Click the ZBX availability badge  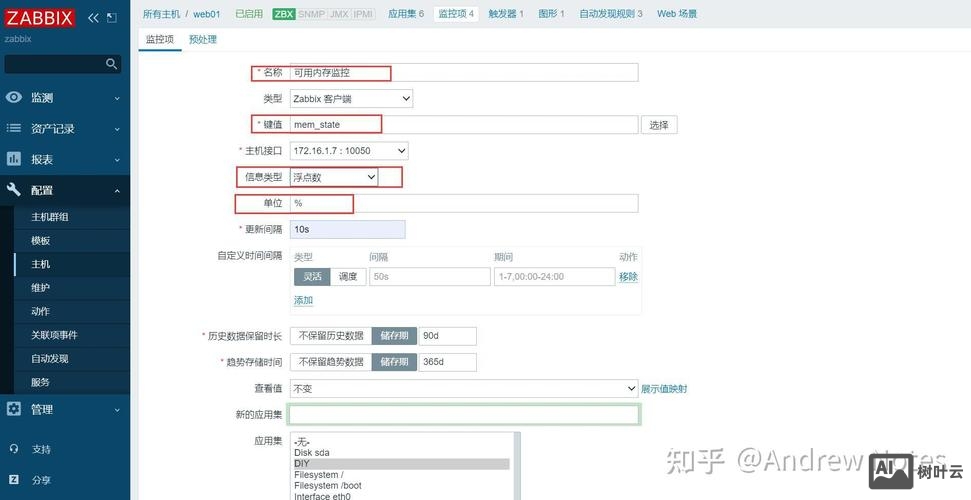(x=284, y=14)
